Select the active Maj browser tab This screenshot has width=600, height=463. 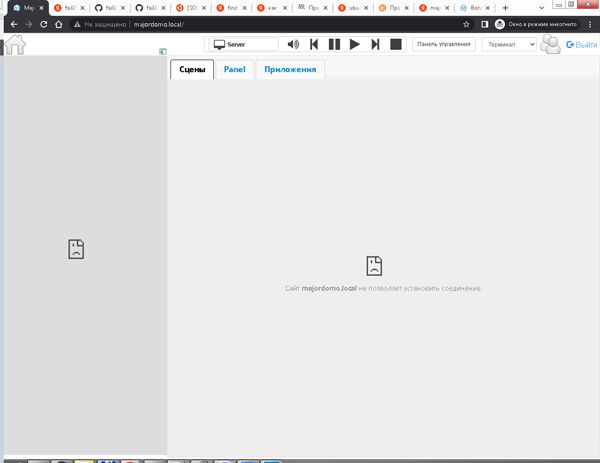tap(28, 8)
